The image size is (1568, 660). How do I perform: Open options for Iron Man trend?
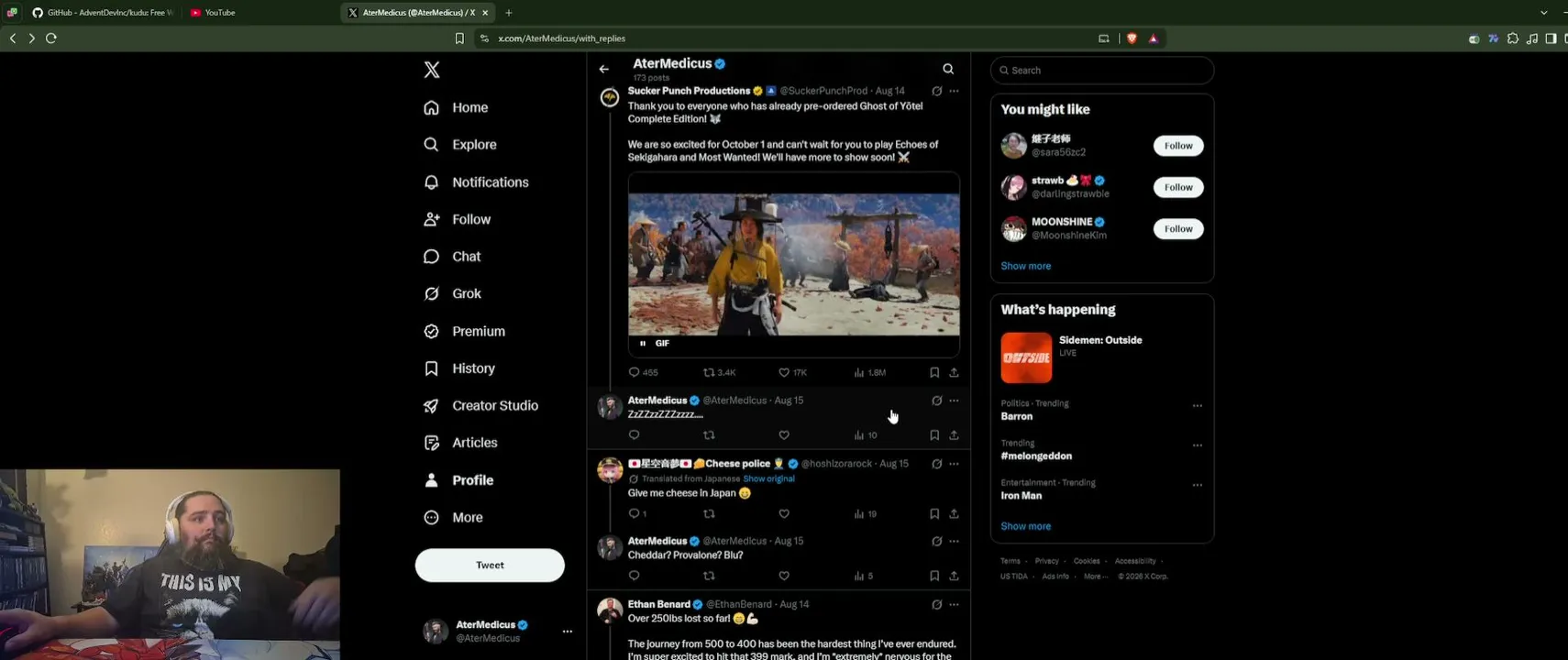click(x=1197, y=485)
